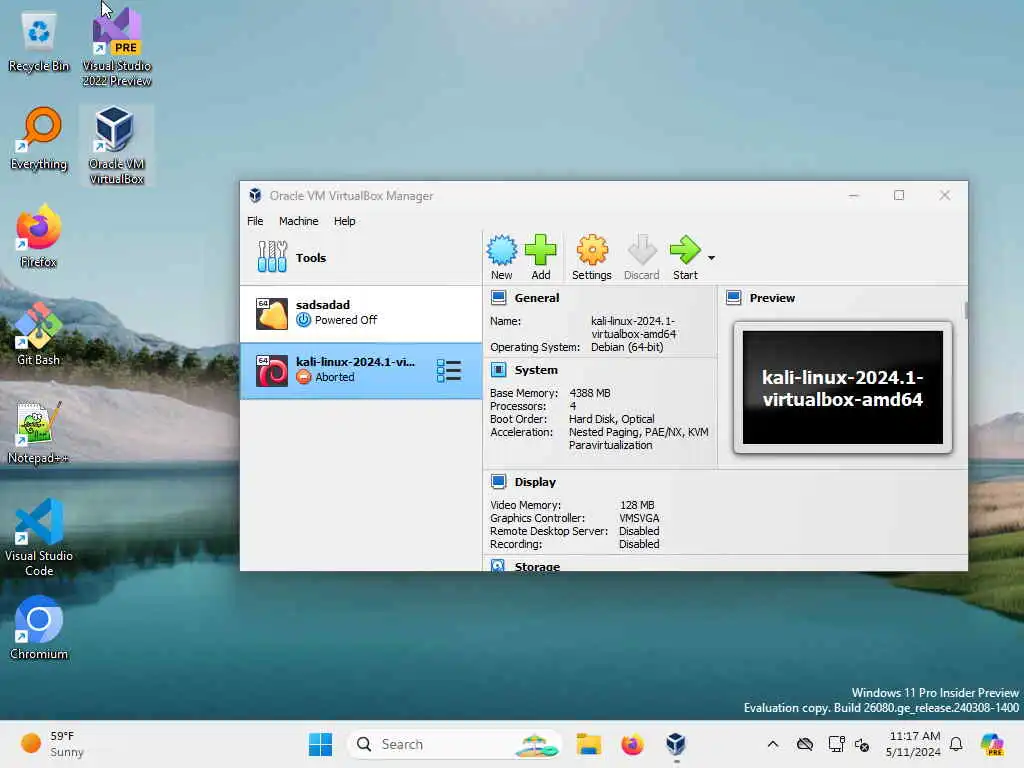Open File Explorer from the taskbar
The image size is (1024, 768).
point(588,744)
